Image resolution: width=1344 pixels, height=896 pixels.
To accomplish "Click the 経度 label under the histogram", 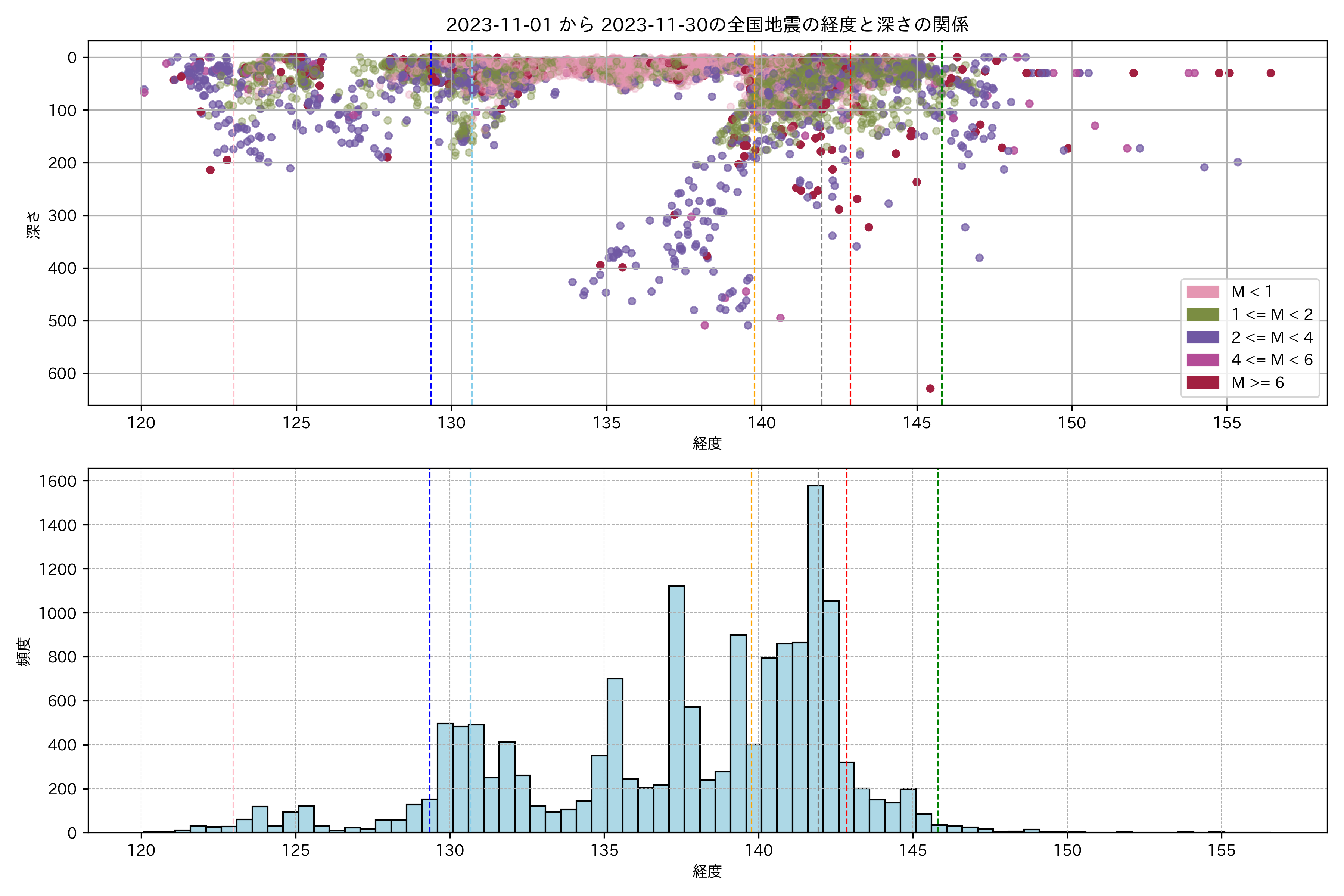I will point(707,871).
